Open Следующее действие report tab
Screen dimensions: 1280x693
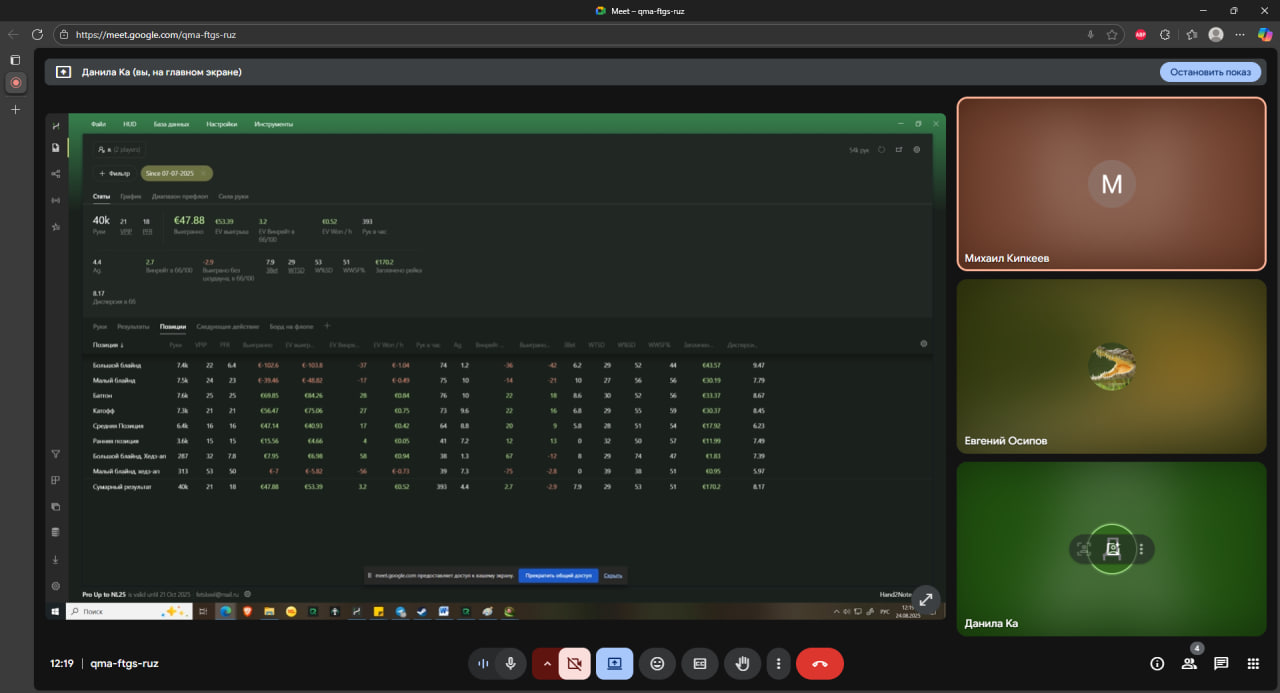click(x=228, y=326)
